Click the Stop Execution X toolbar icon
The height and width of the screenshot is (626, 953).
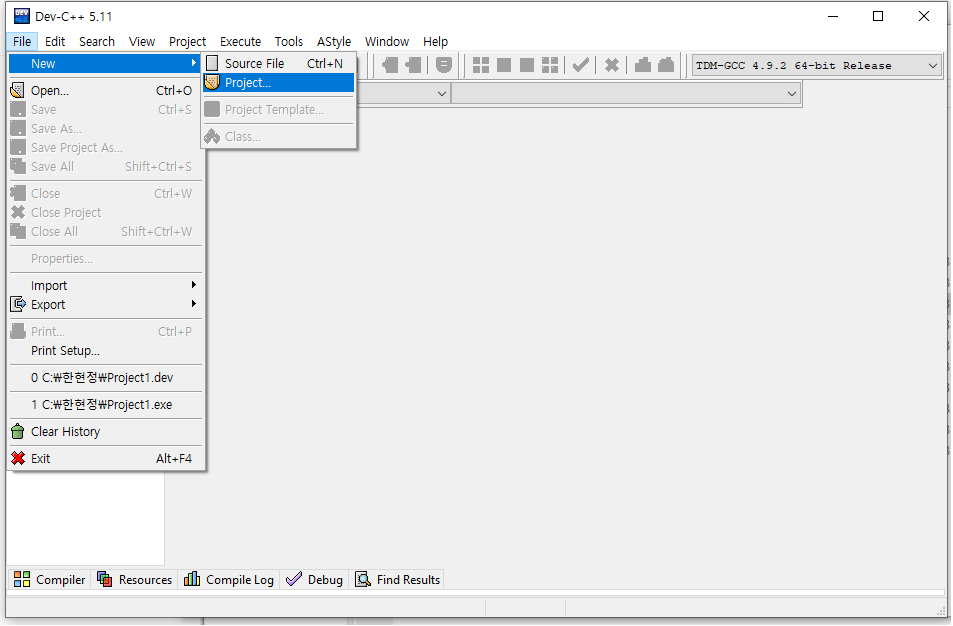612,65
